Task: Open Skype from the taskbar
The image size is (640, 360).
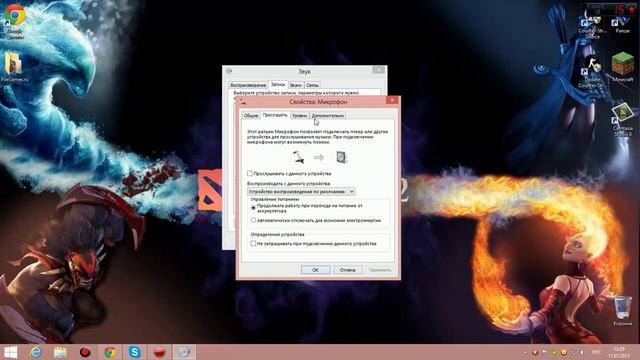Action: pos(134,352)
